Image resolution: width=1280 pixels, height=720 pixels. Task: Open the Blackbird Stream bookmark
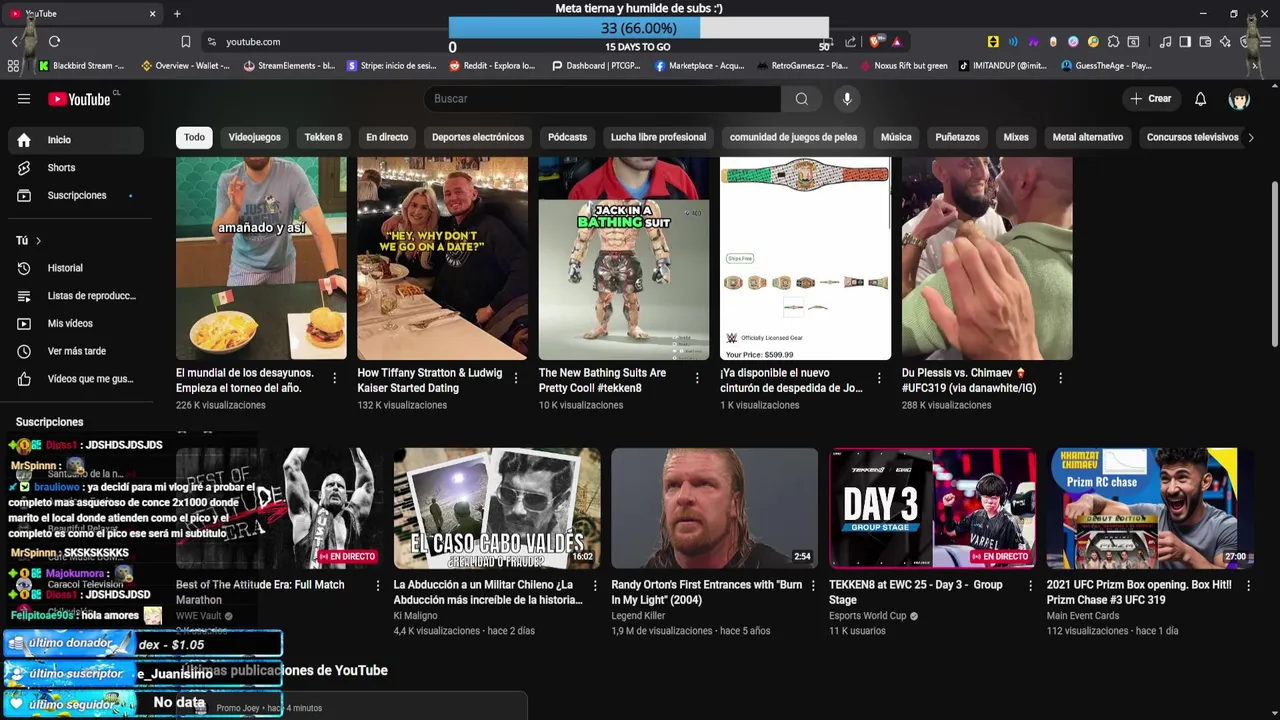(82, 66)
